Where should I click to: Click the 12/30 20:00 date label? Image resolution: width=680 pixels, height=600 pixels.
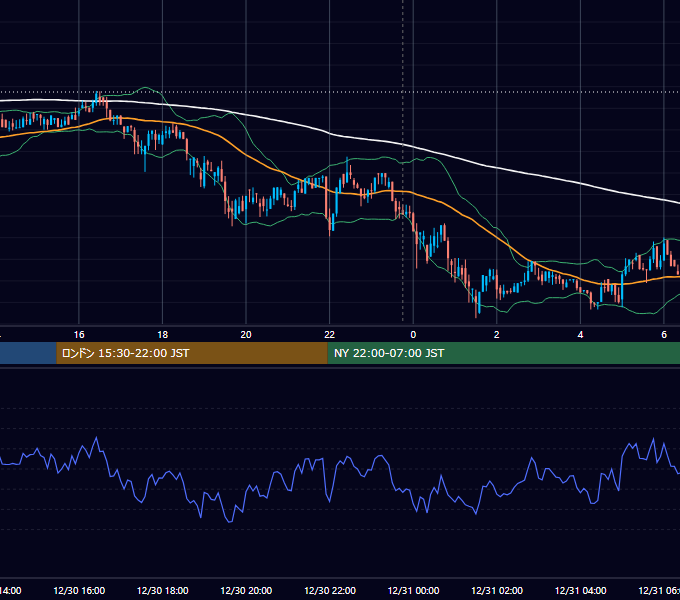click(246, 591)
